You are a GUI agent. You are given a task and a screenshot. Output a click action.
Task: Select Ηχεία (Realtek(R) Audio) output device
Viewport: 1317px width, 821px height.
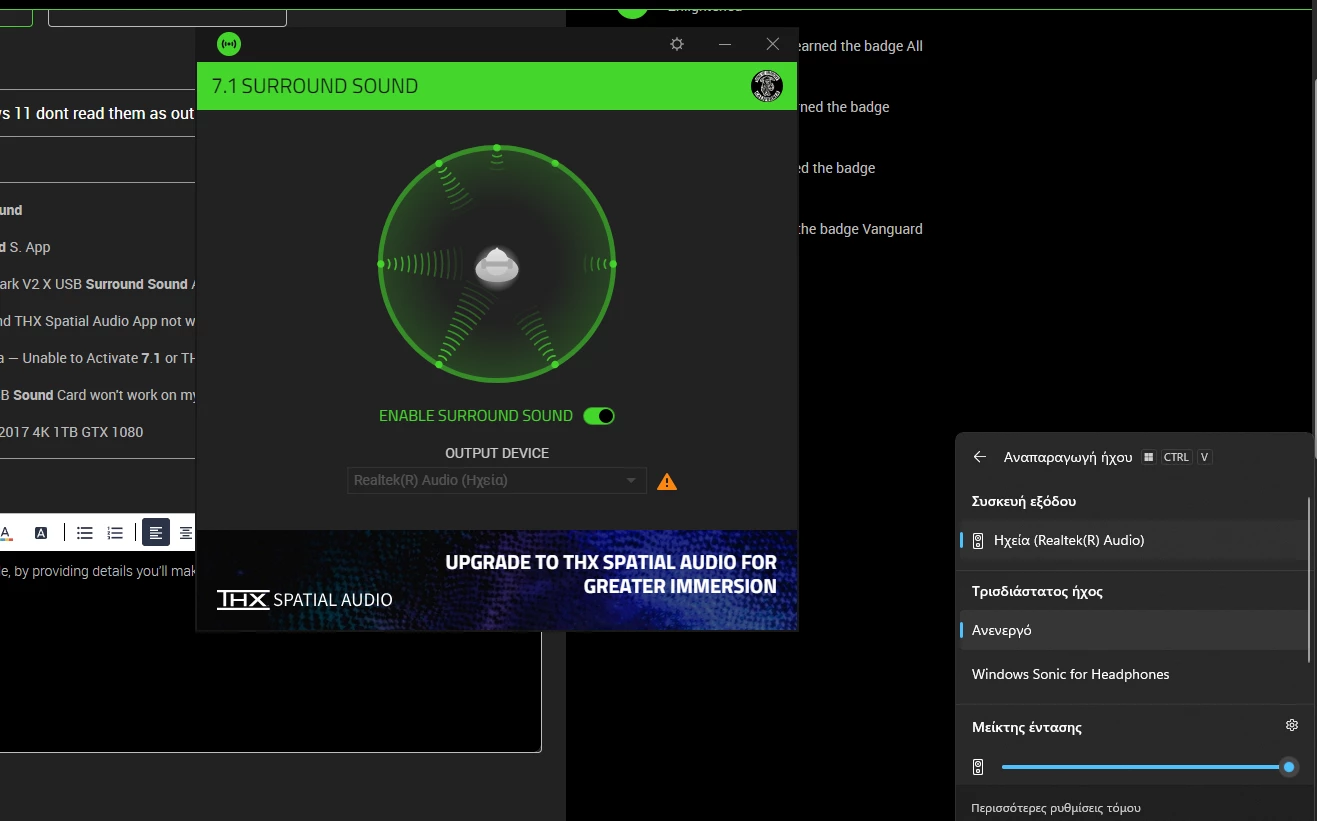1134,540
